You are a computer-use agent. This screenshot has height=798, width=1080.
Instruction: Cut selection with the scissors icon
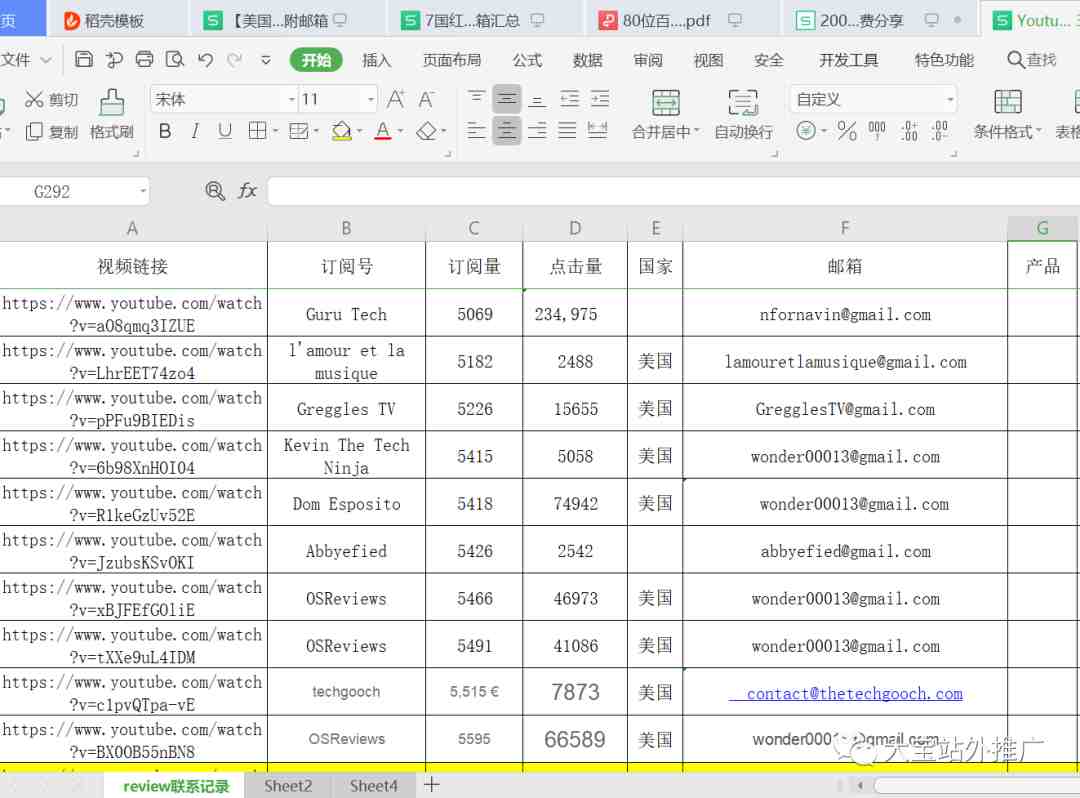pyautogui.click(x=34, y=99)
